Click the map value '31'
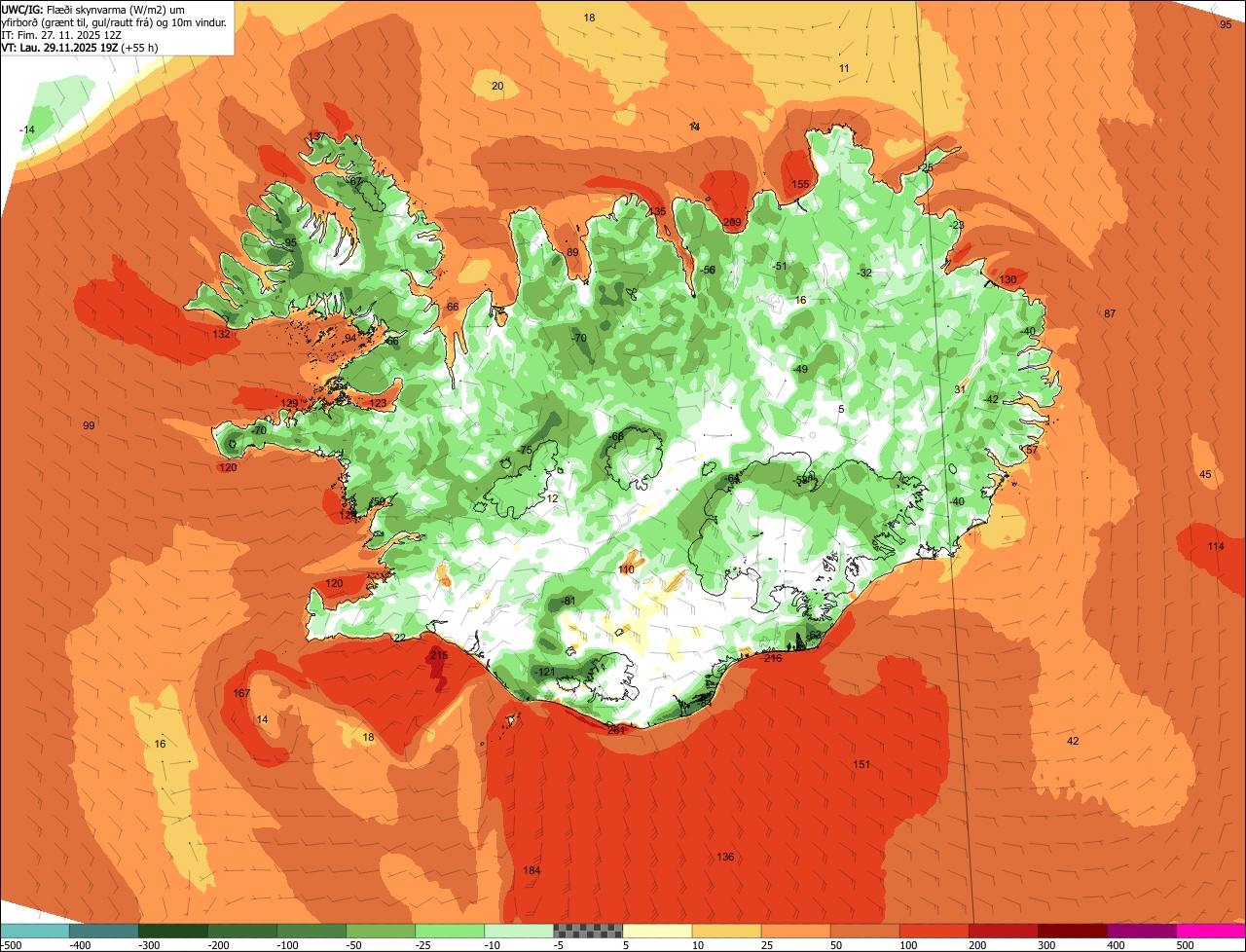 [959, 389]
